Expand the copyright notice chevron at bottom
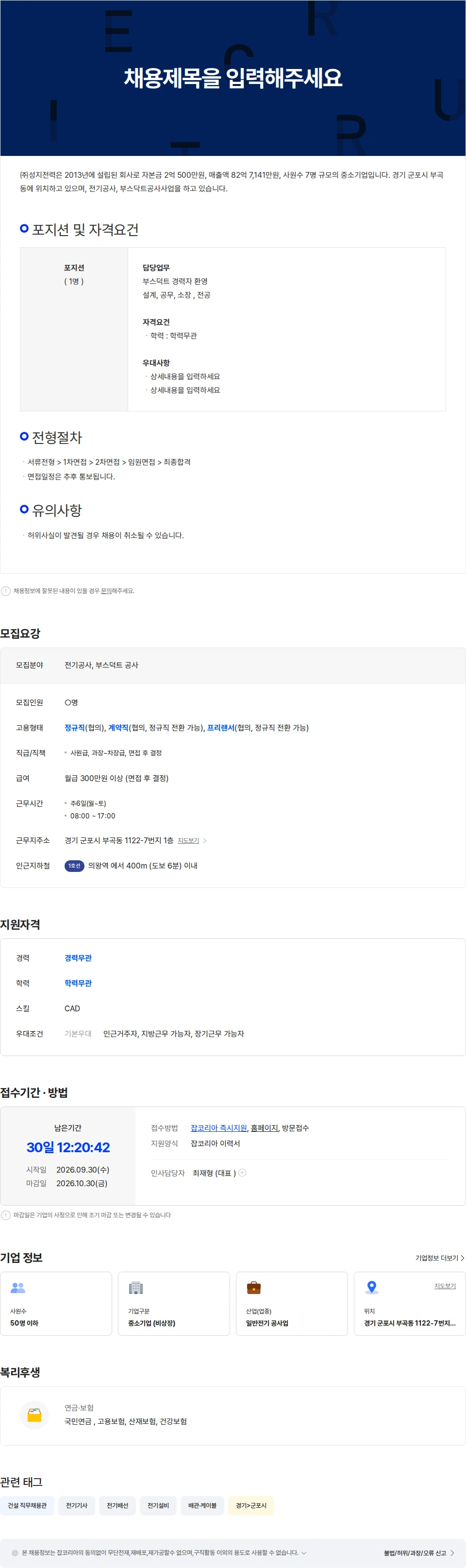The image size is (466, 1568). (303, 1553)
